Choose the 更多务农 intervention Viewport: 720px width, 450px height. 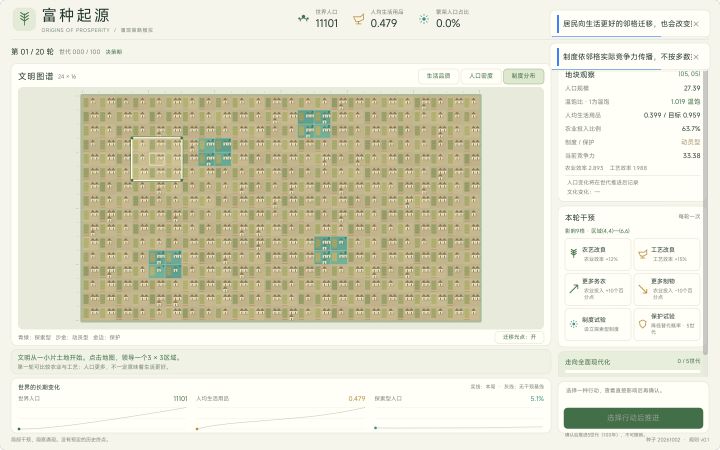[597, 289]
